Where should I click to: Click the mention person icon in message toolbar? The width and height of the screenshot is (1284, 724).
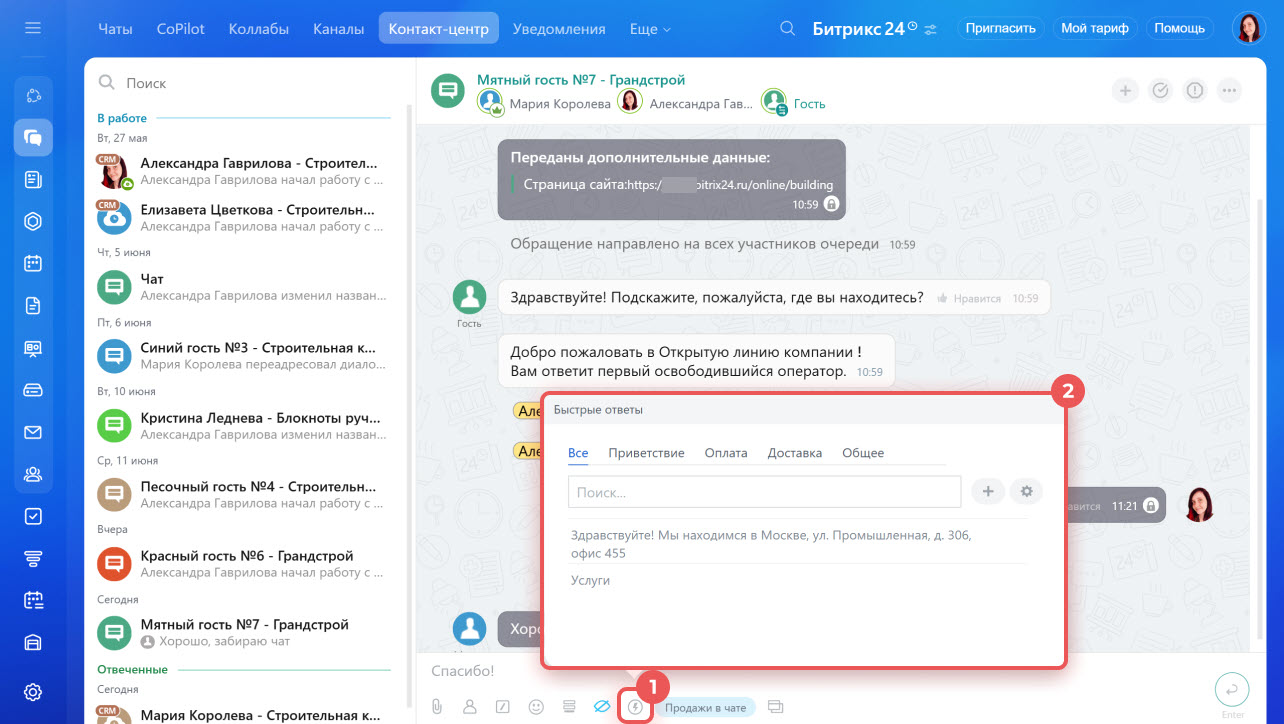click(469, 707)
